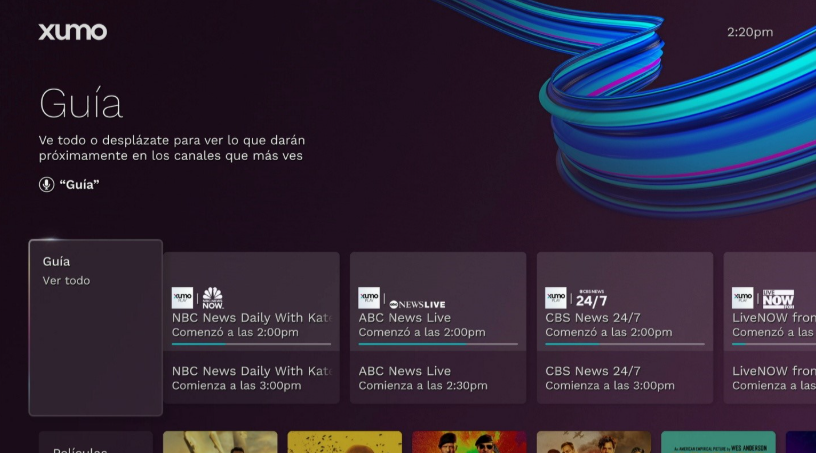Image resolution: width=816 pixels, height=453 pixels.
Task: Select LiveNOW upcoming program listing
Action: pos(770,378)
